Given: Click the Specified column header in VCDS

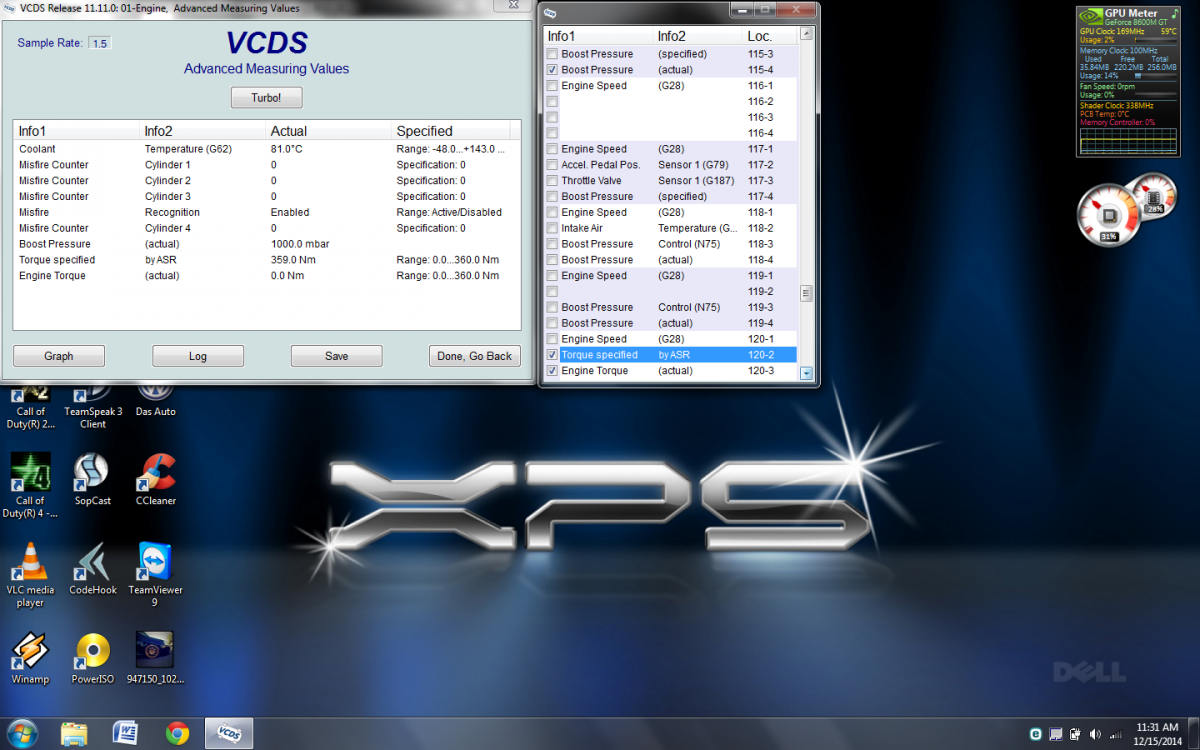Looking at the screenshot, I should coord(451,131).
